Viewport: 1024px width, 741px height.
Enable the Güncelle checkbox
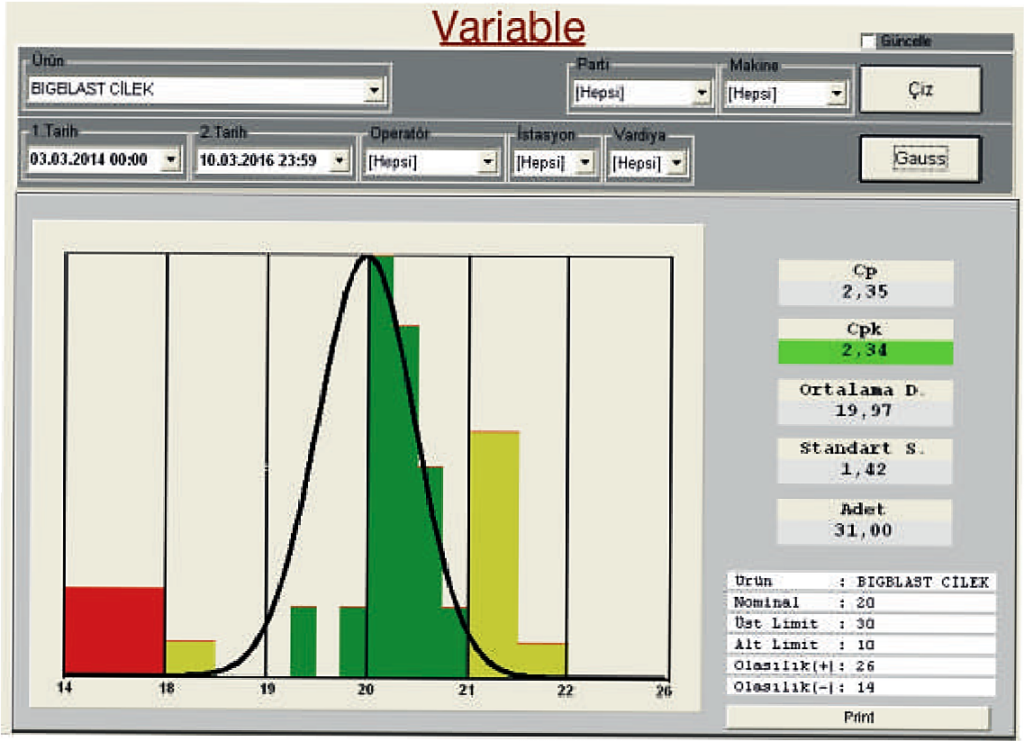click(868, 41)
